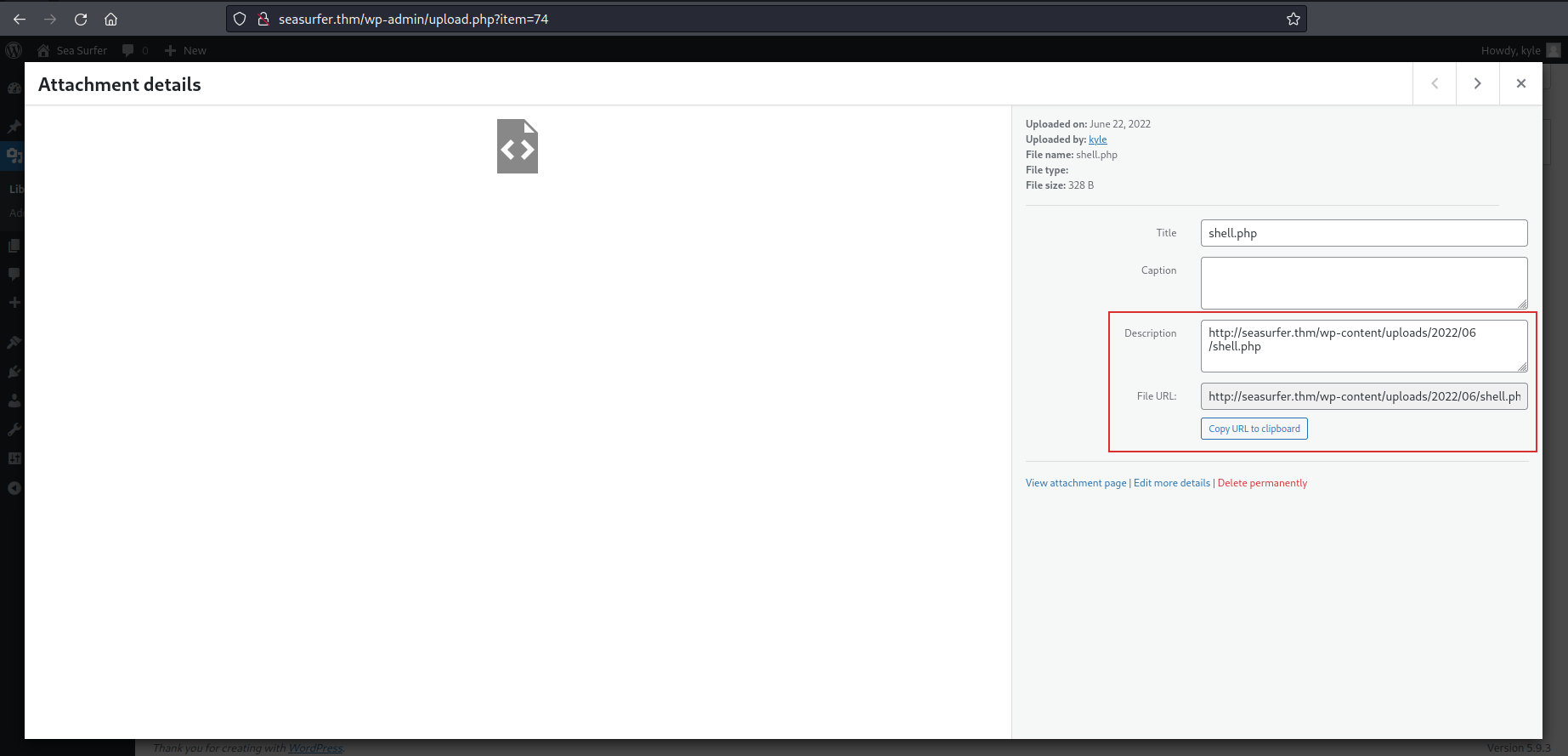Bookmark this page with the star icon

[x=1293, y=19]
